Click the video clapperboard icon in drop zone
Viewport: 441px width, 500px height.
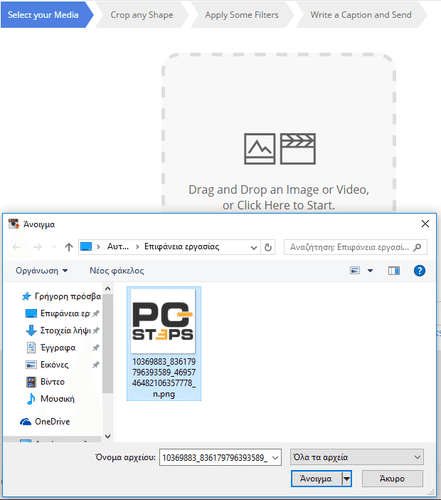pos(298,149)
